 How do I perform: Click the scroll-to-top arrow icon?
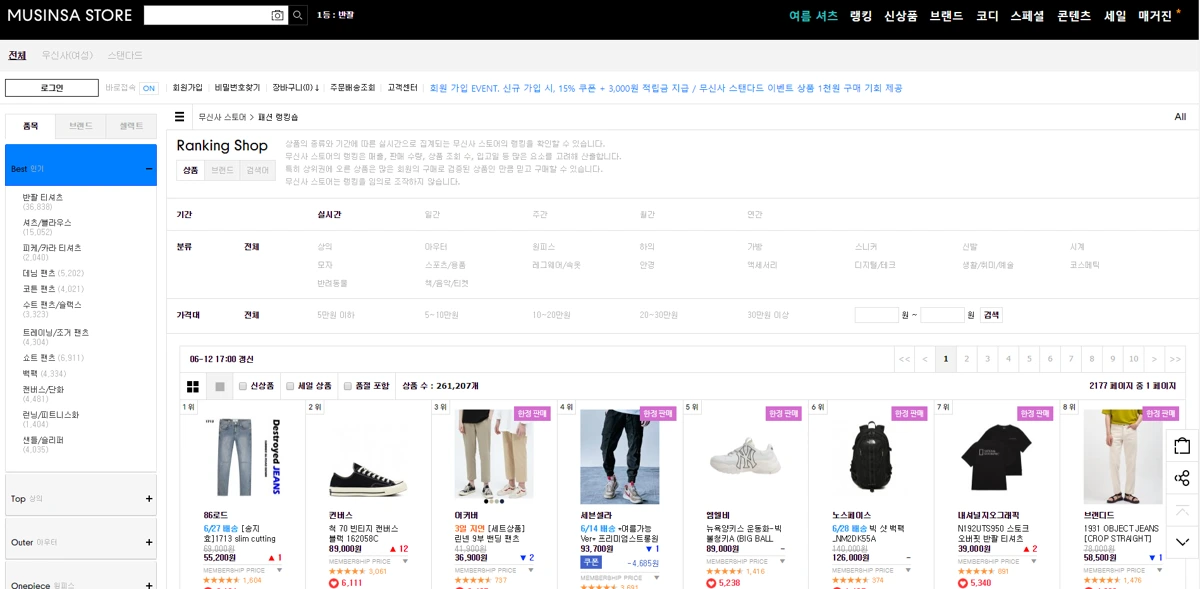[1182, 510]
